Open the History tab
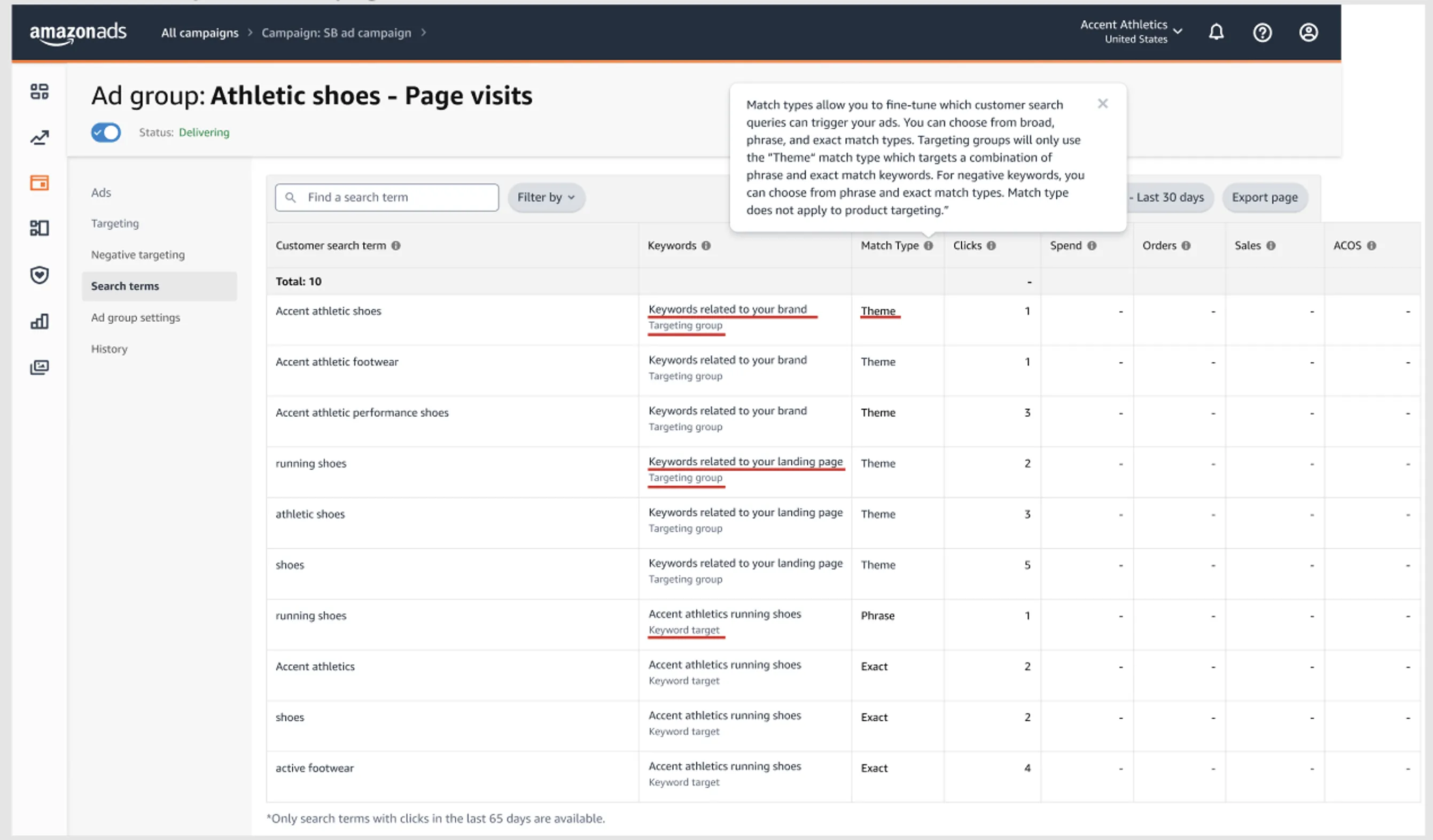This screenshot has height=840, width=1433. 109,348
